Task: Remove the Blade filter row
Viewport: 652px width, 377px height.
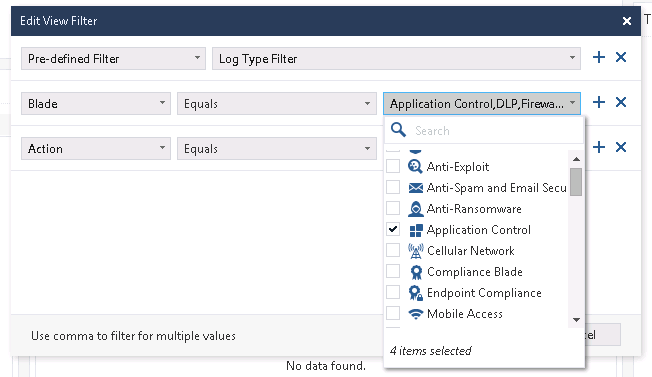Action: tap(621, 102)
